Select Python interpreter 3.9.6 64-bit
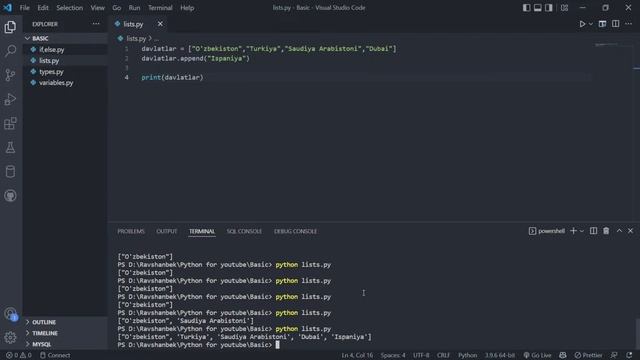The image size is (640, 360). coord(500,355)
